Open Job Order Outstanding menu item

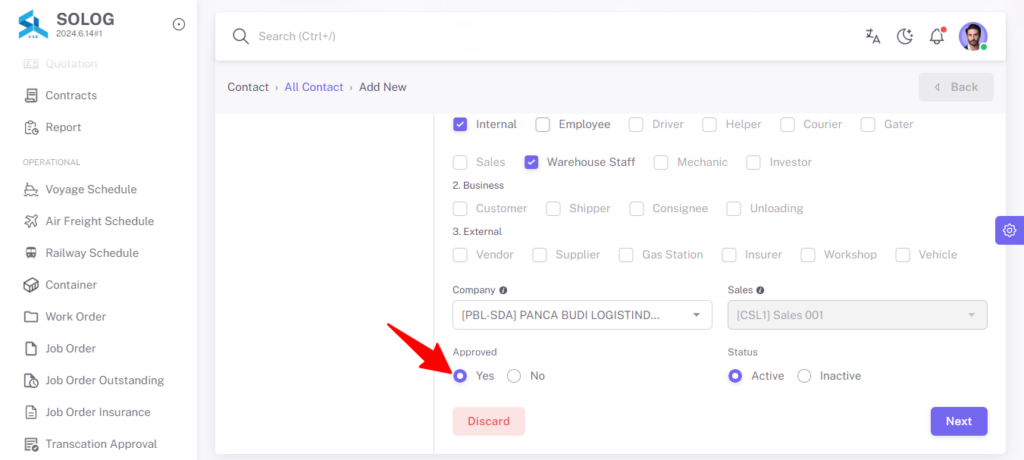click(104, 380)
